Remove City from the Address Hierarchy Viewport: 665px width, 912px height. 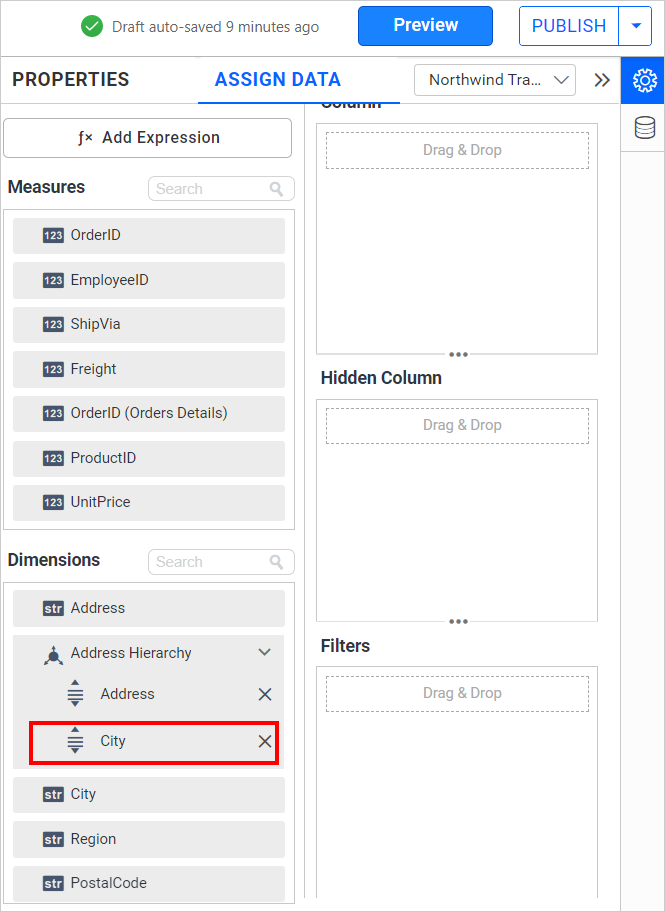[x=265, y=741]
